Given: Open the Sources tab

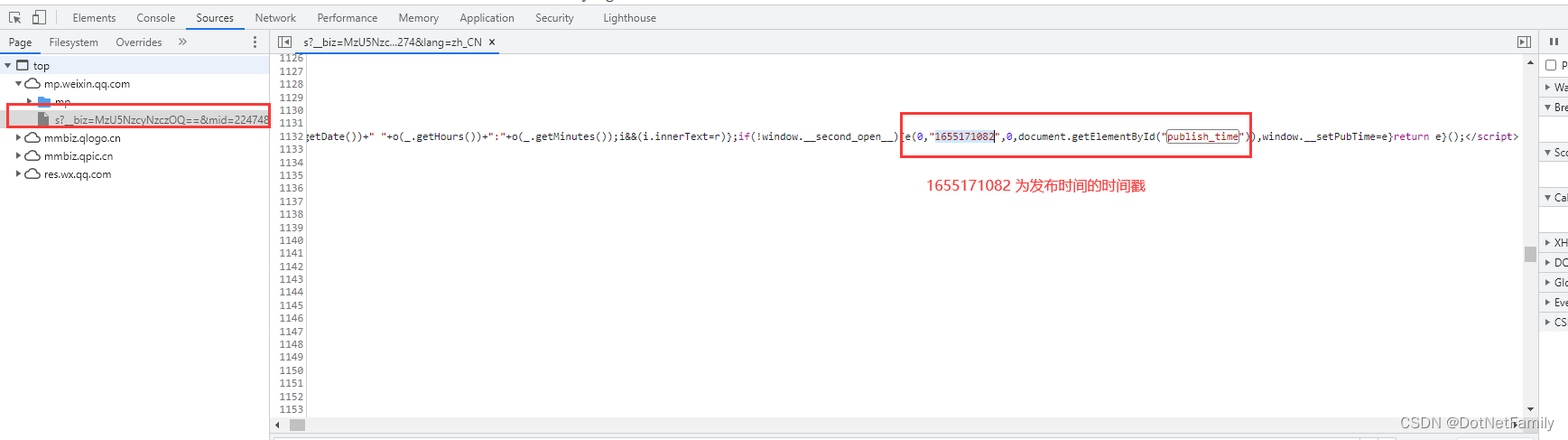Looking at the screenshot, I should (215, 18).
